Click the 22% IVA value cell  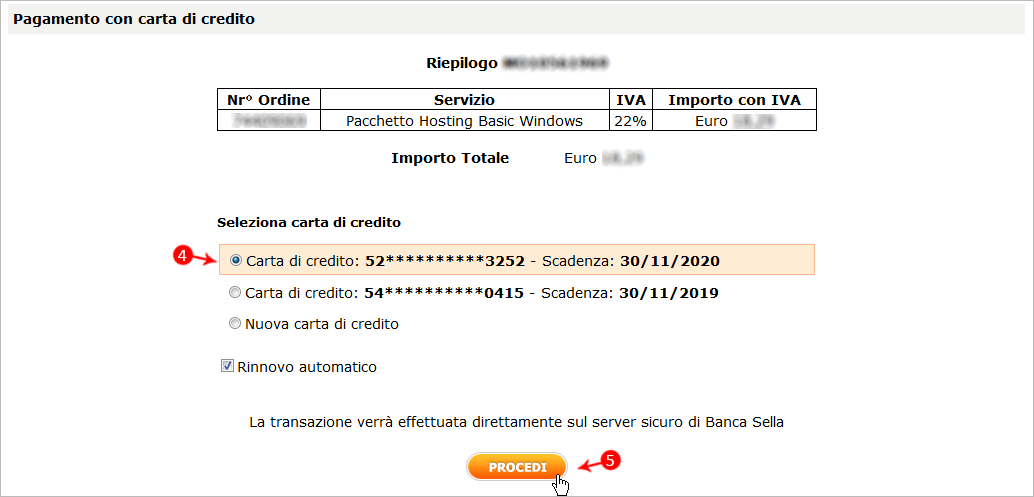click(631, 120)
